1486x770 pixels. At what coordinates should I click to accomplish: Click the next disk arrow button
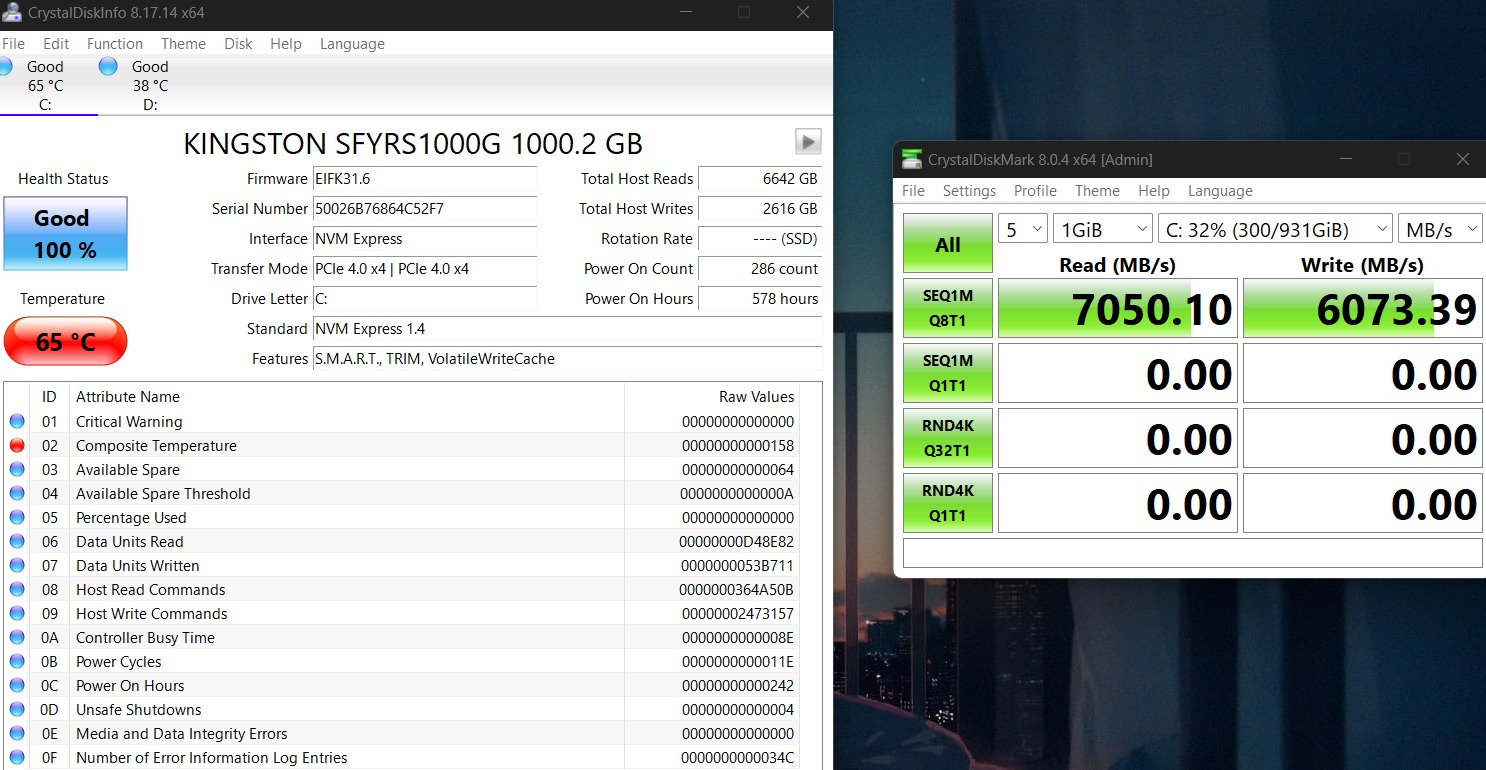pos(808,142)
